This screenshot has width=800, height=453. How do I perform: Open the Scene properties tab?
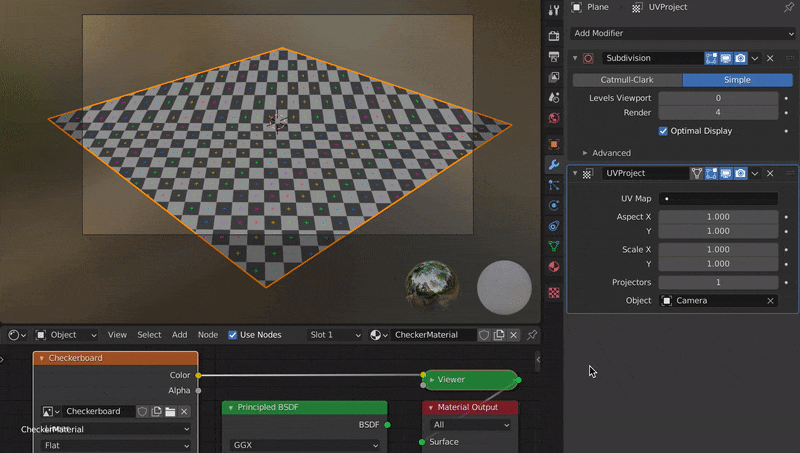point(554,97)
